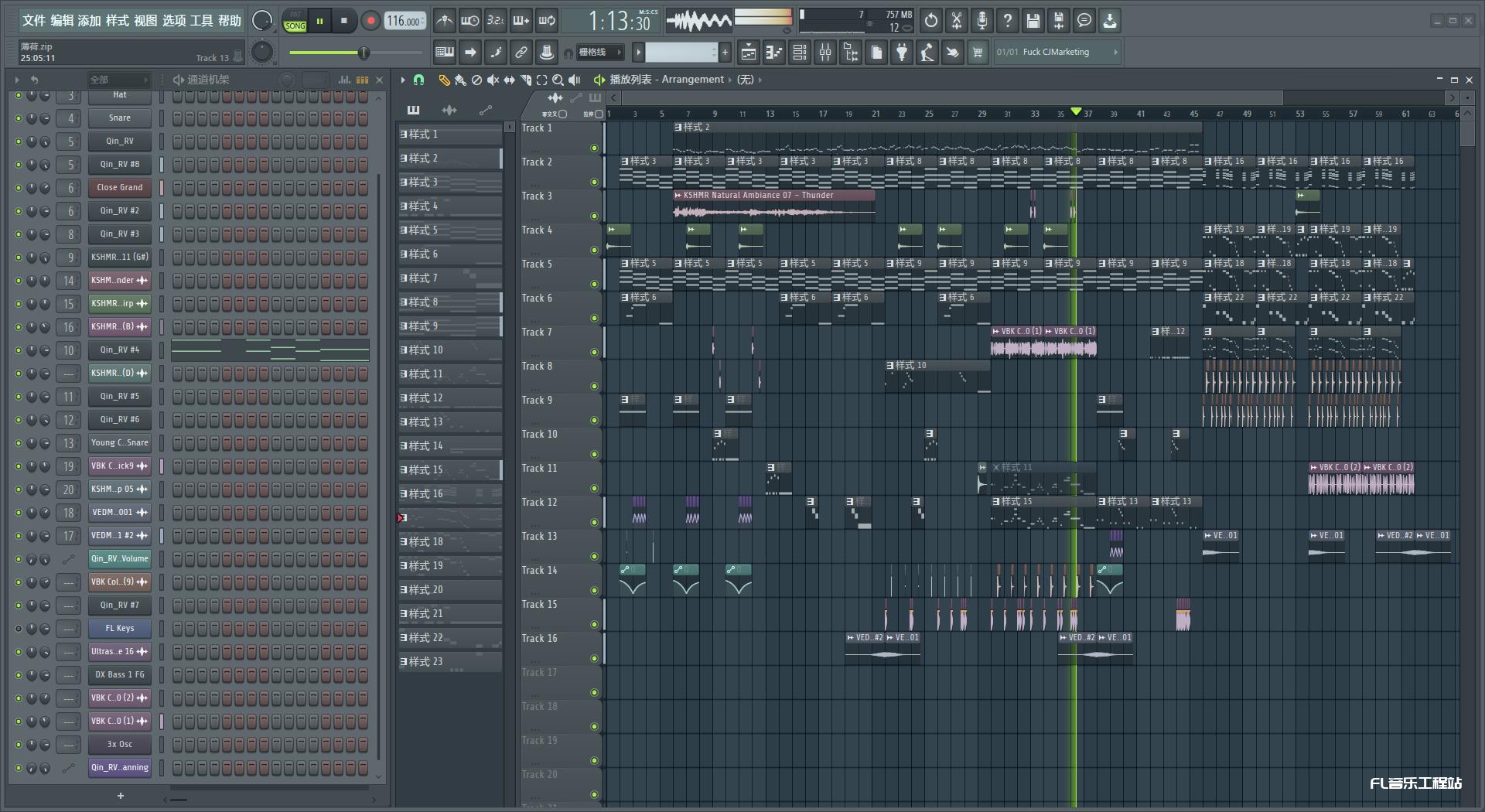Viewport: 1485px width, 812px height.
Task: Open the 样式 menu
Action: click(x=118, y=21)
